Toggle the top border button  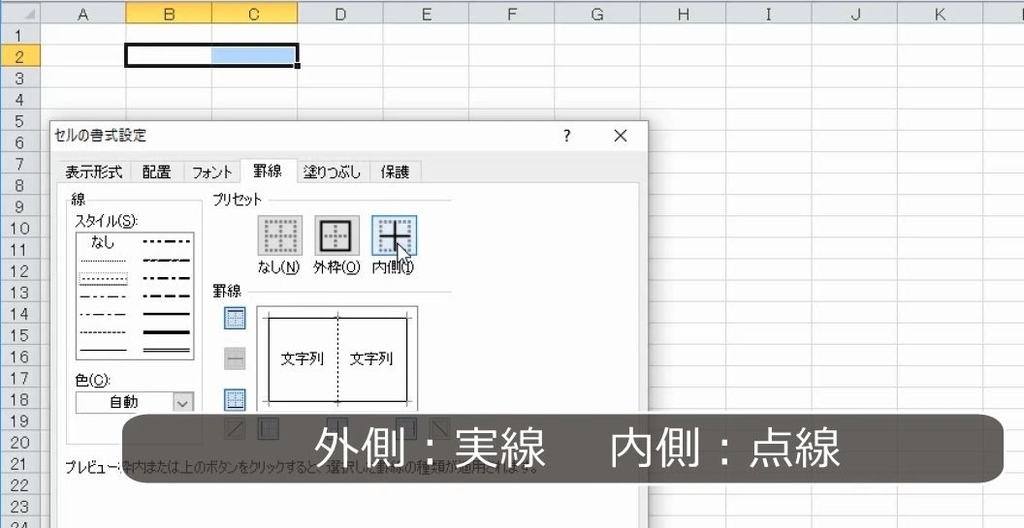pos(235,318)
